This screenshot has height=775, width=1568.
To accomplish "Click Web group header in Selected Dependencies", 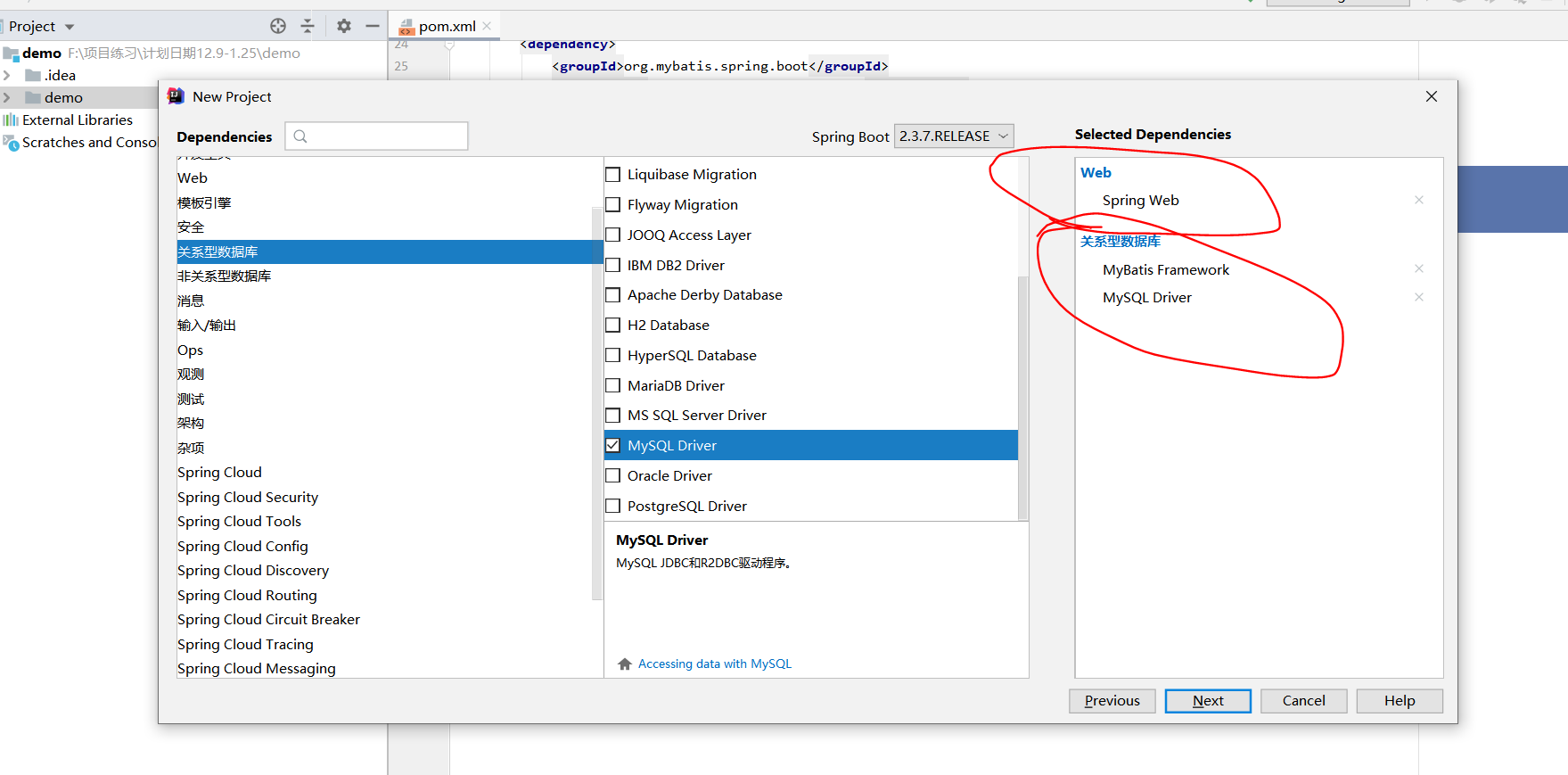I will (1096, 173).
